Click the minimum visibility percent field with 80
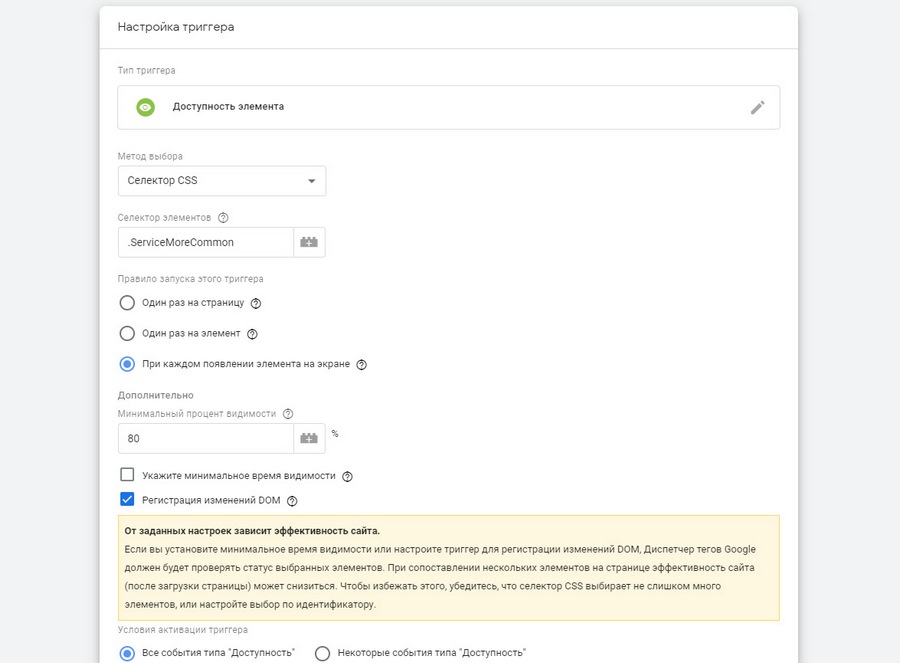 pyautogui.click(x=205, y=438)
